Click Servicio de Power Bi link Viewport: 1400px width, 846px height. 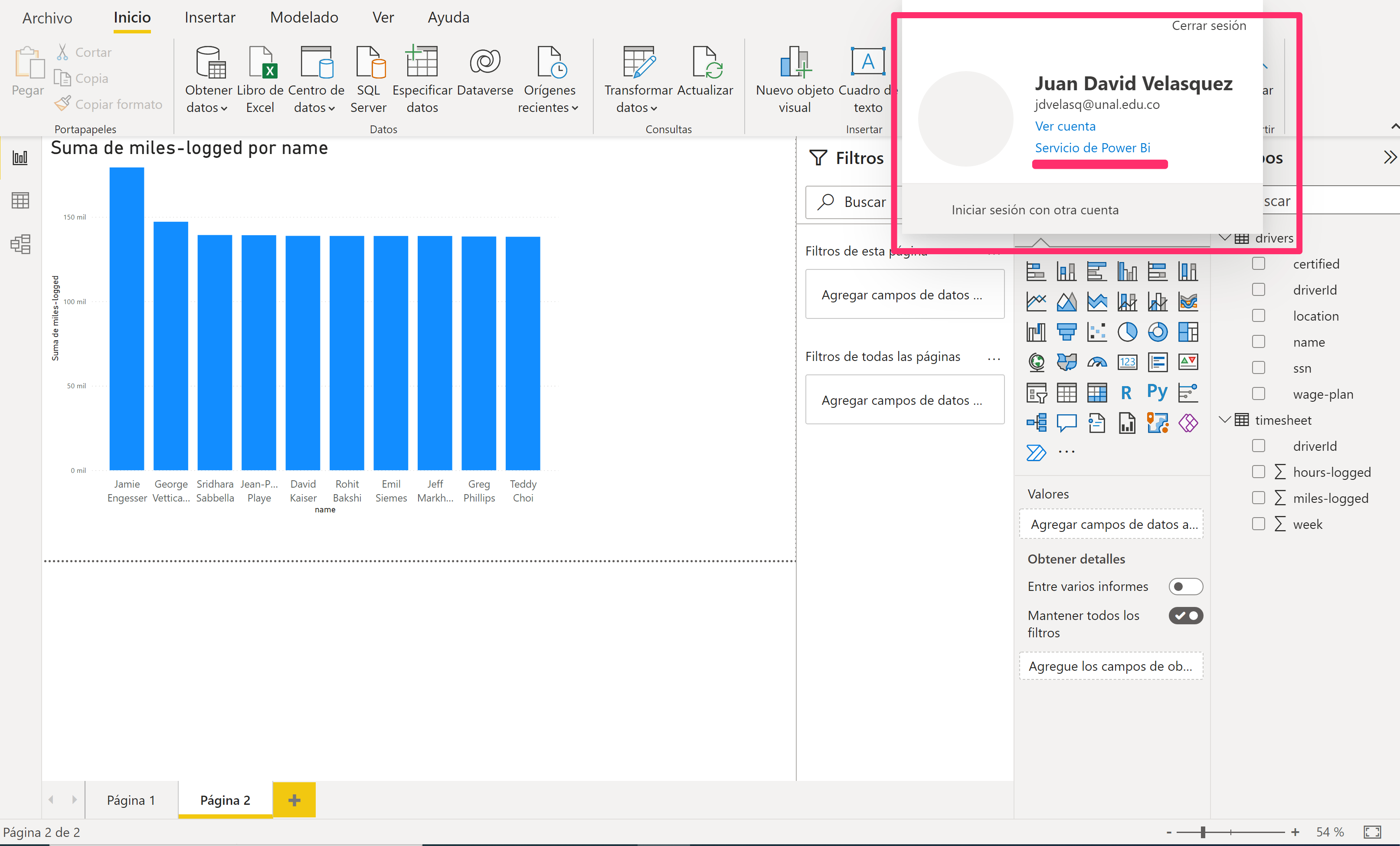[x=1091, y=147]
